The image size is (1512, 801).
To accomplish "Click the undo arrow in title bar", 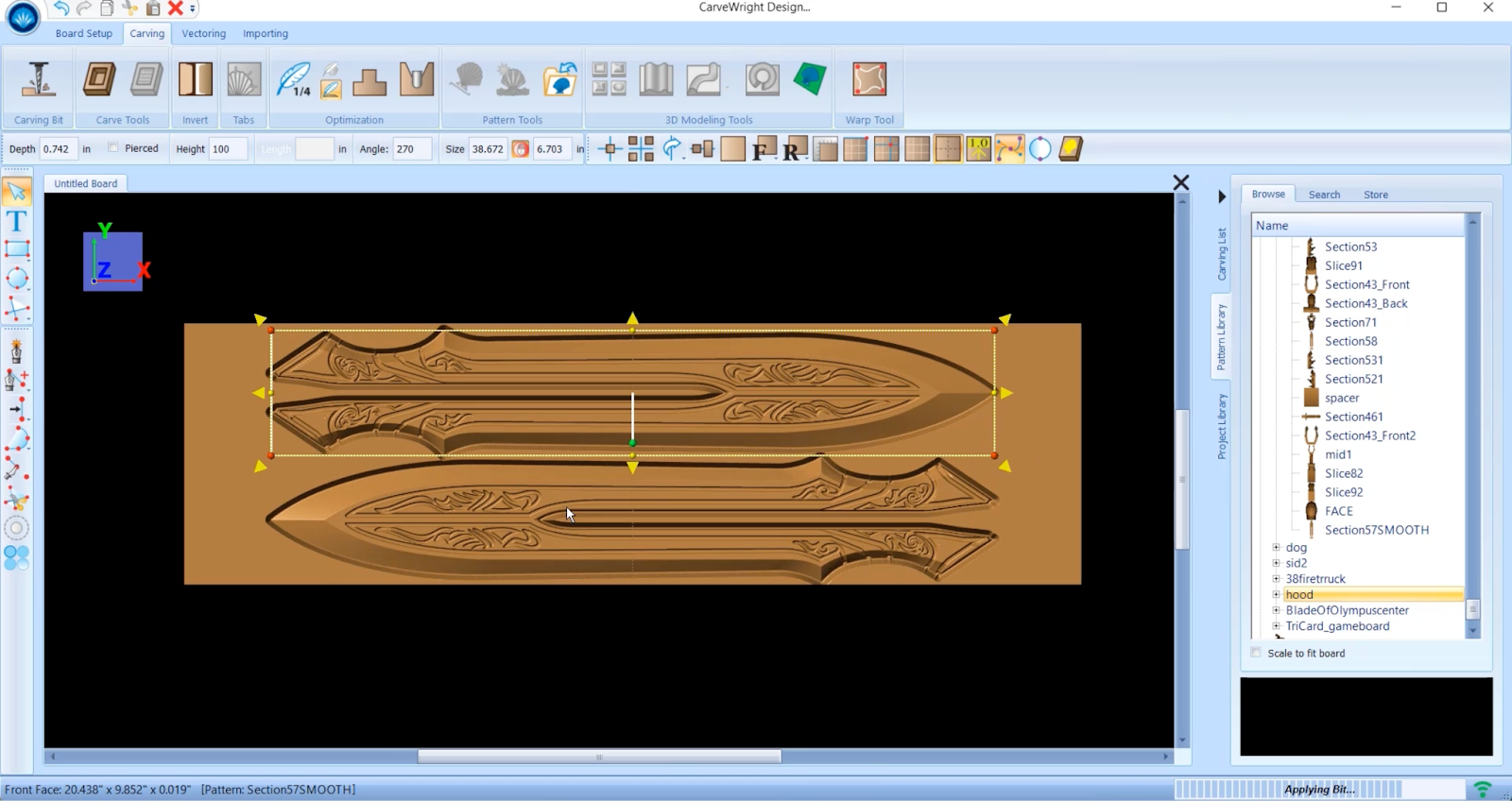I will click(61, 9).
